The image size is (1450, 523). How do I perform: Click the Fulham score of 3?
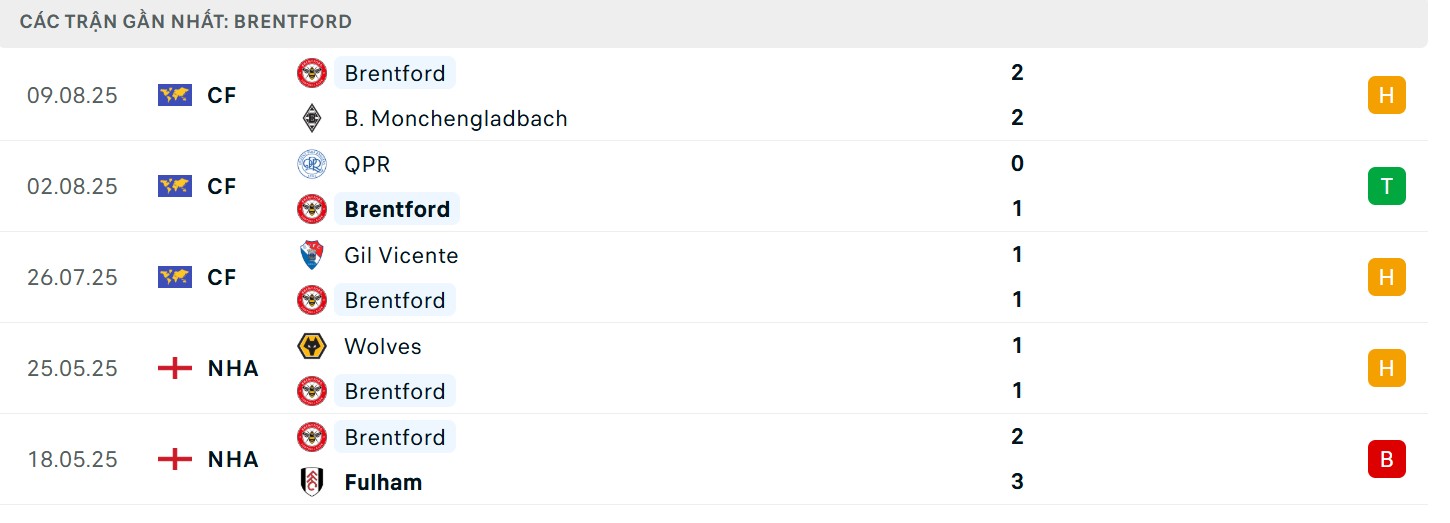point(1017,482)
